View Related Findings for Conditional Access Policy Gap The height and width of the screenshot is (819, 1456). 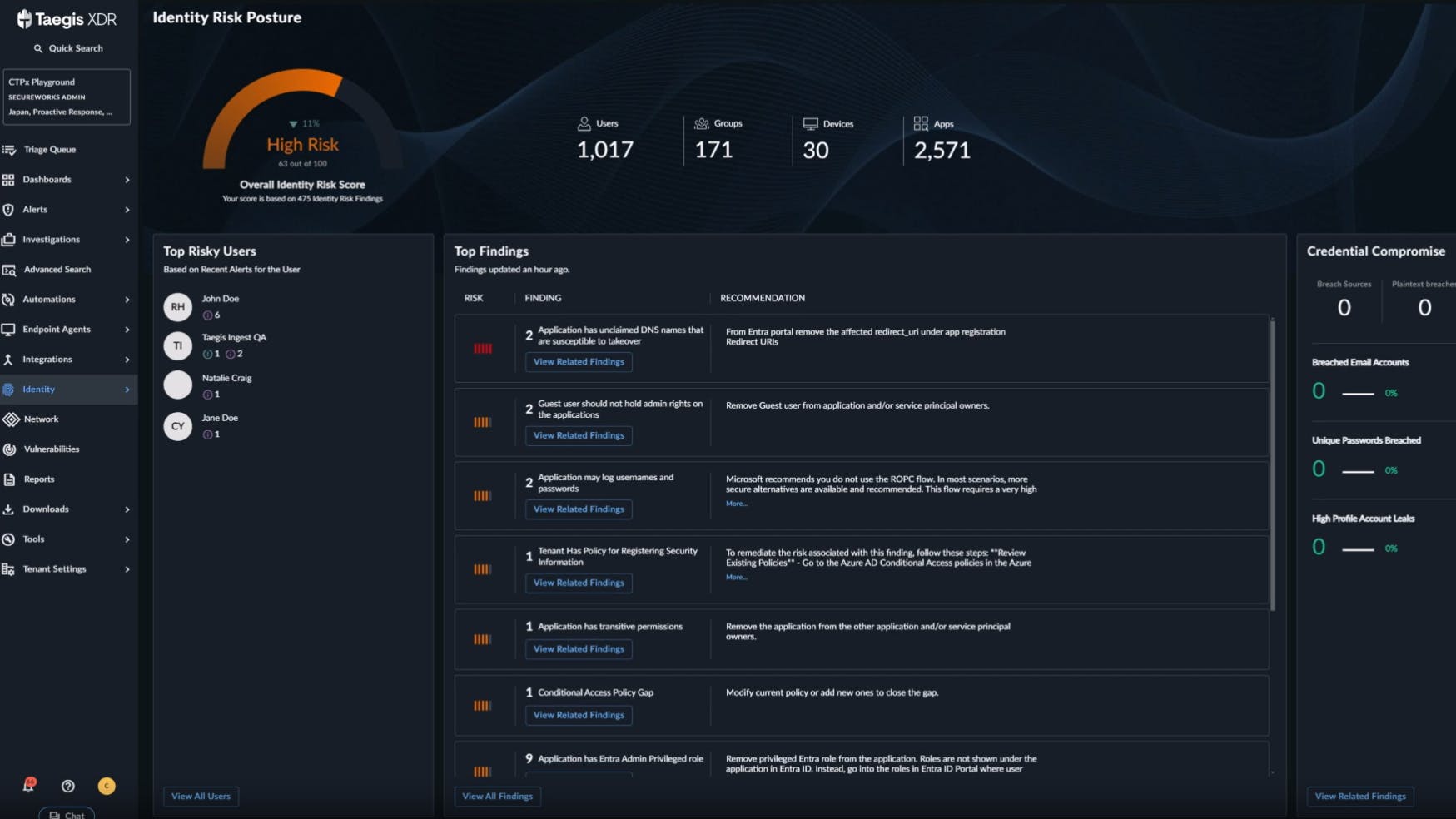pos(579,715)
